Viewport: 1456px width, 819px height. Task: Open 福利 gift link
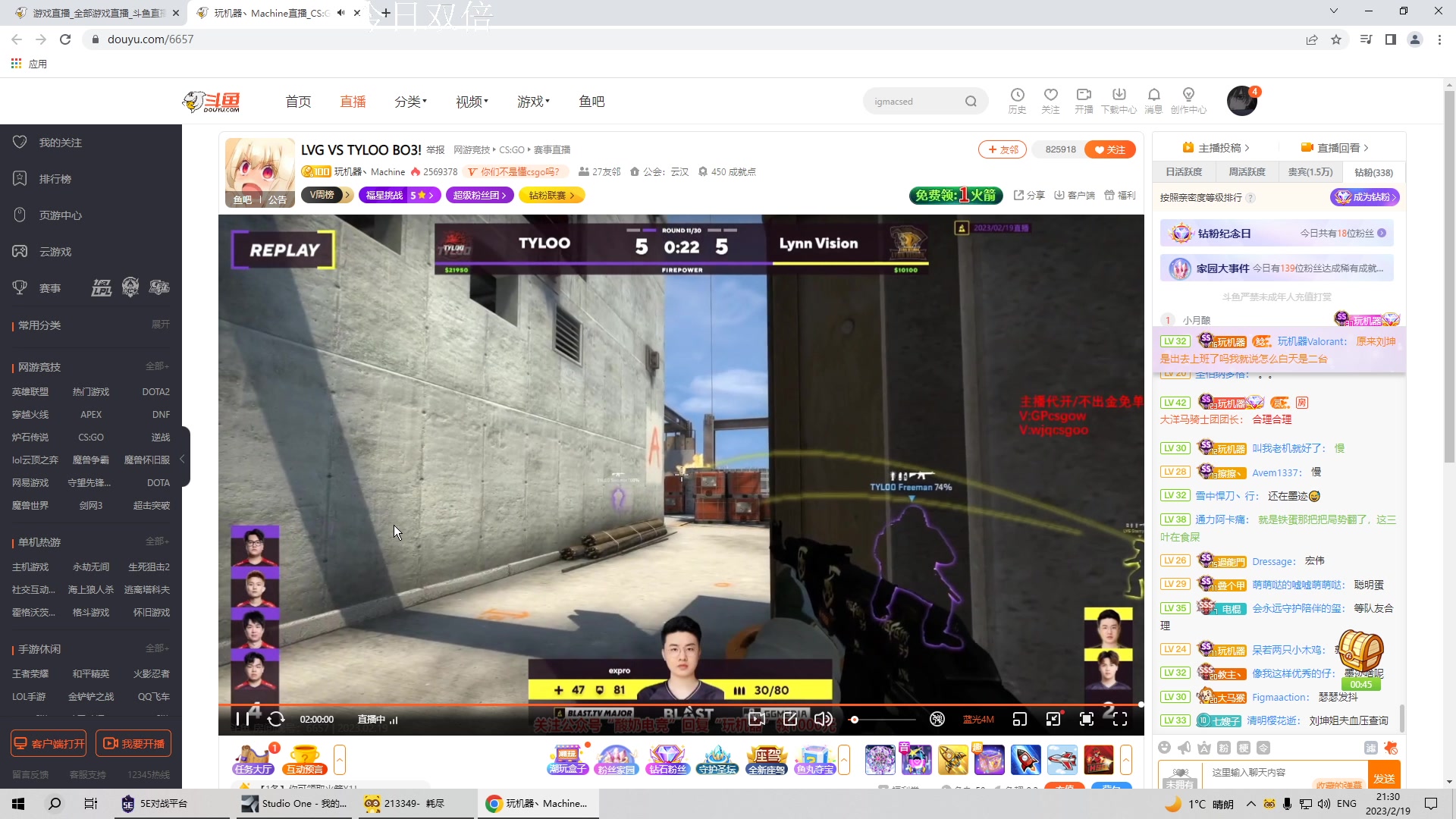(x=1120, y=196)
